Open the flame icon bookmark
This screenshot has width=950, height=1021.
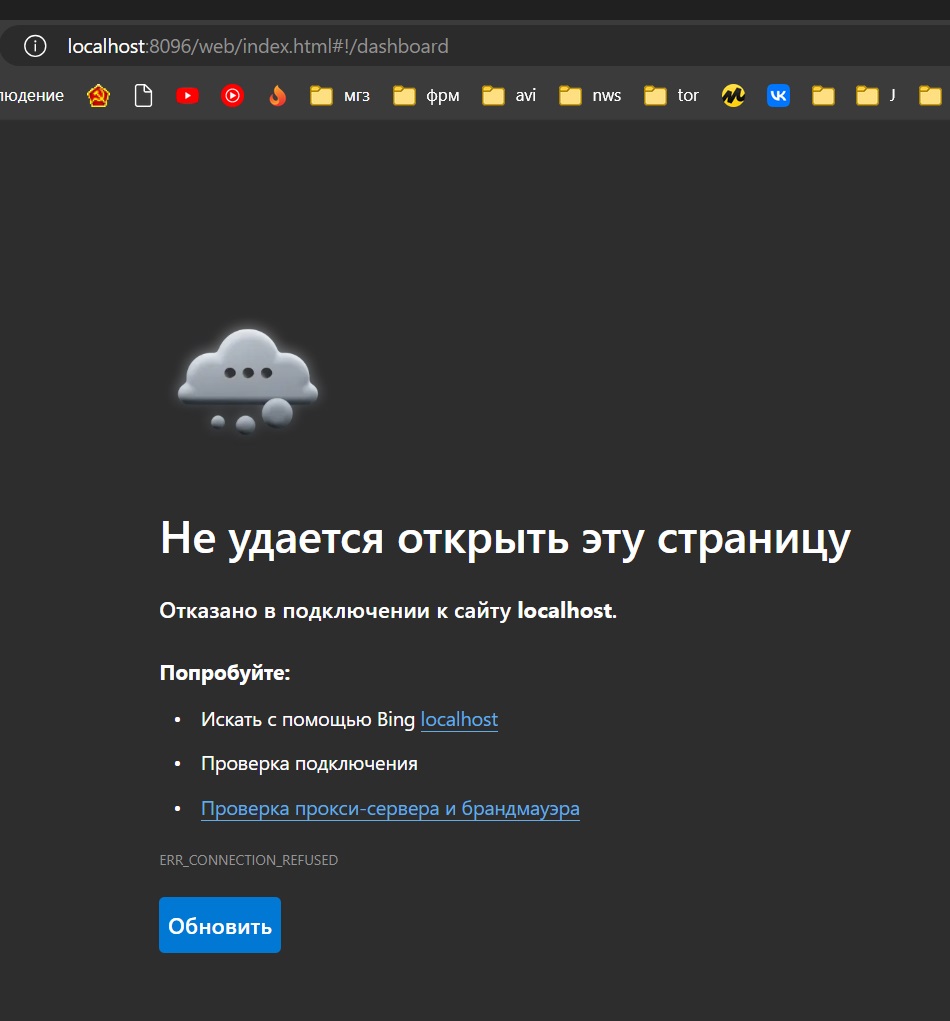tap(277, 96)
